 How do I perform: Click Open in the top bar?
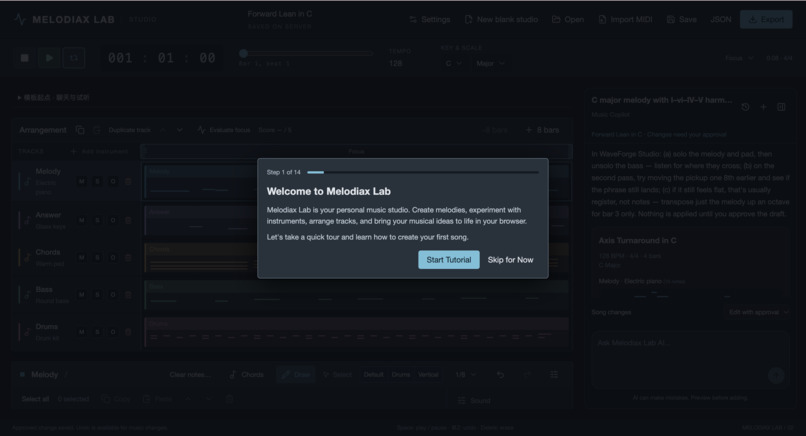[568, 20]
